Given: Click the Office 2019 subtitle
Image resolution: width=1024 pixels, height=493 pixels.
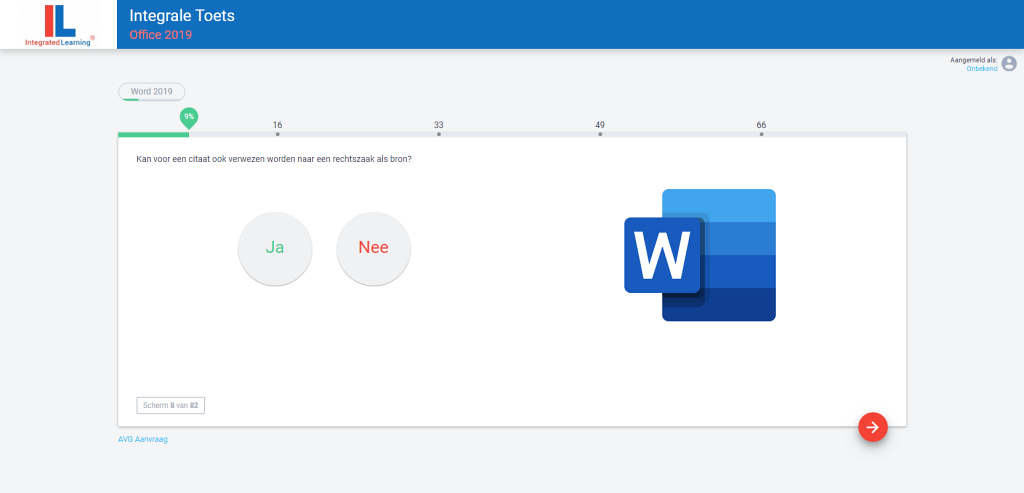Looking at the screenshot, I should (160, 35).
